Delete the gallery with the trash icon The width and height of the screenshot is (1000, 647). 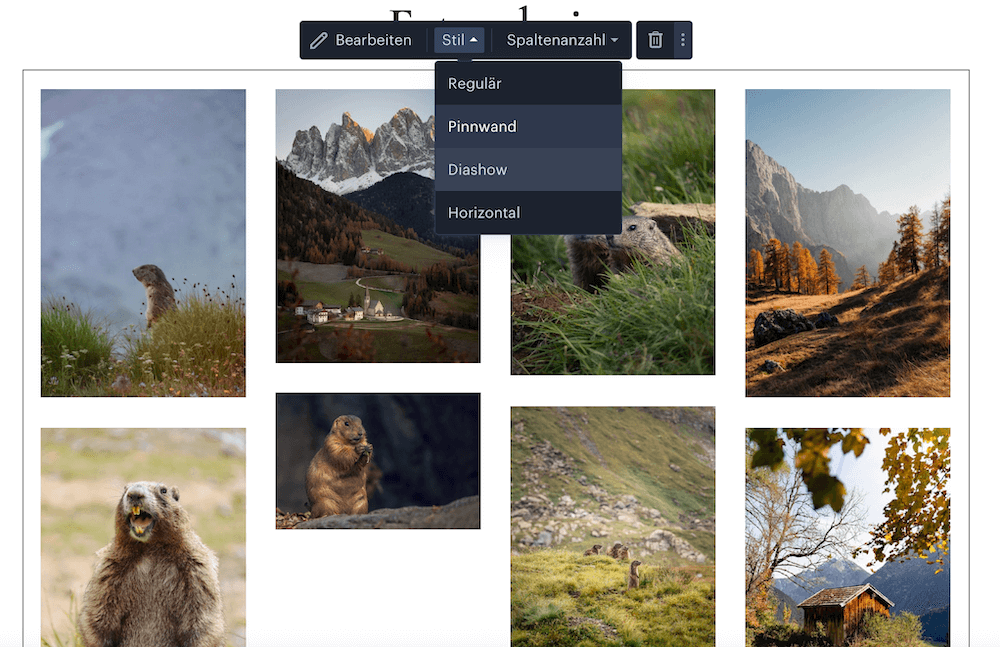[x=655, y=40]
